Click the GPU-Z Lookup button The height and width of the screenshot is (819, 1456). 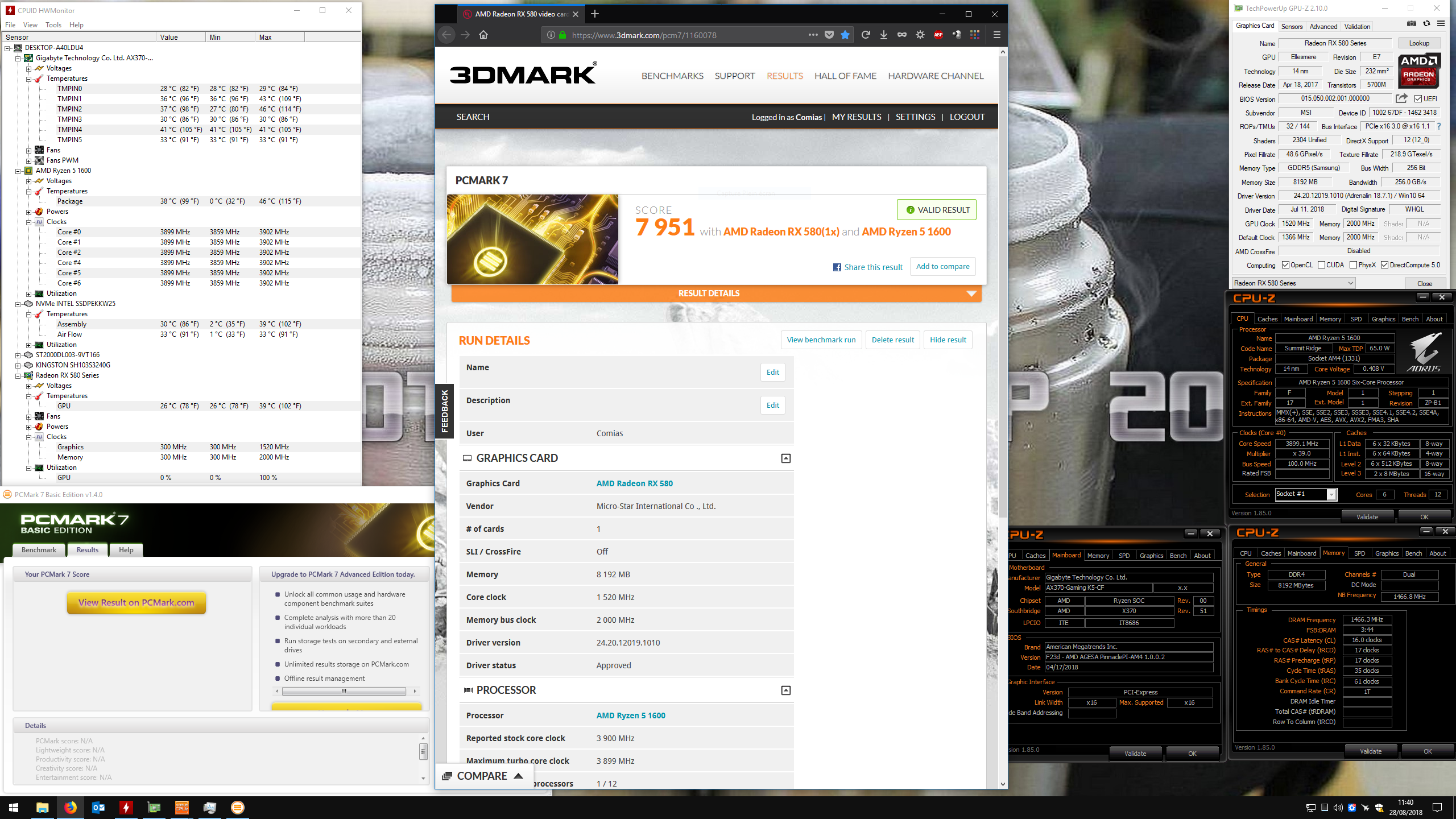pyautogui.click(x=1418, y=43)
